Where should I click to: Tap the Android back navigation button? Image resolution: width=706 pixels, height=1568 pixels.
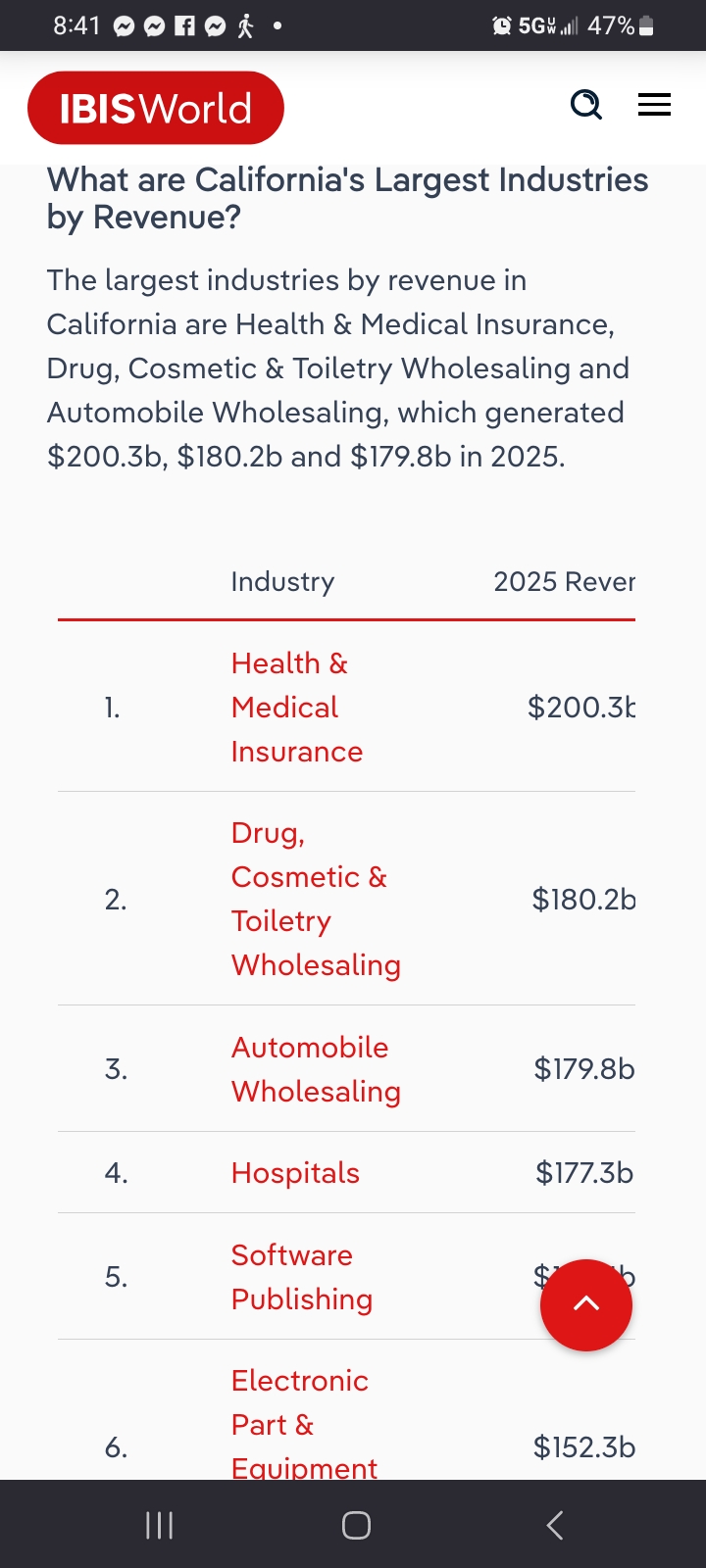click(x=554, y=1525)
